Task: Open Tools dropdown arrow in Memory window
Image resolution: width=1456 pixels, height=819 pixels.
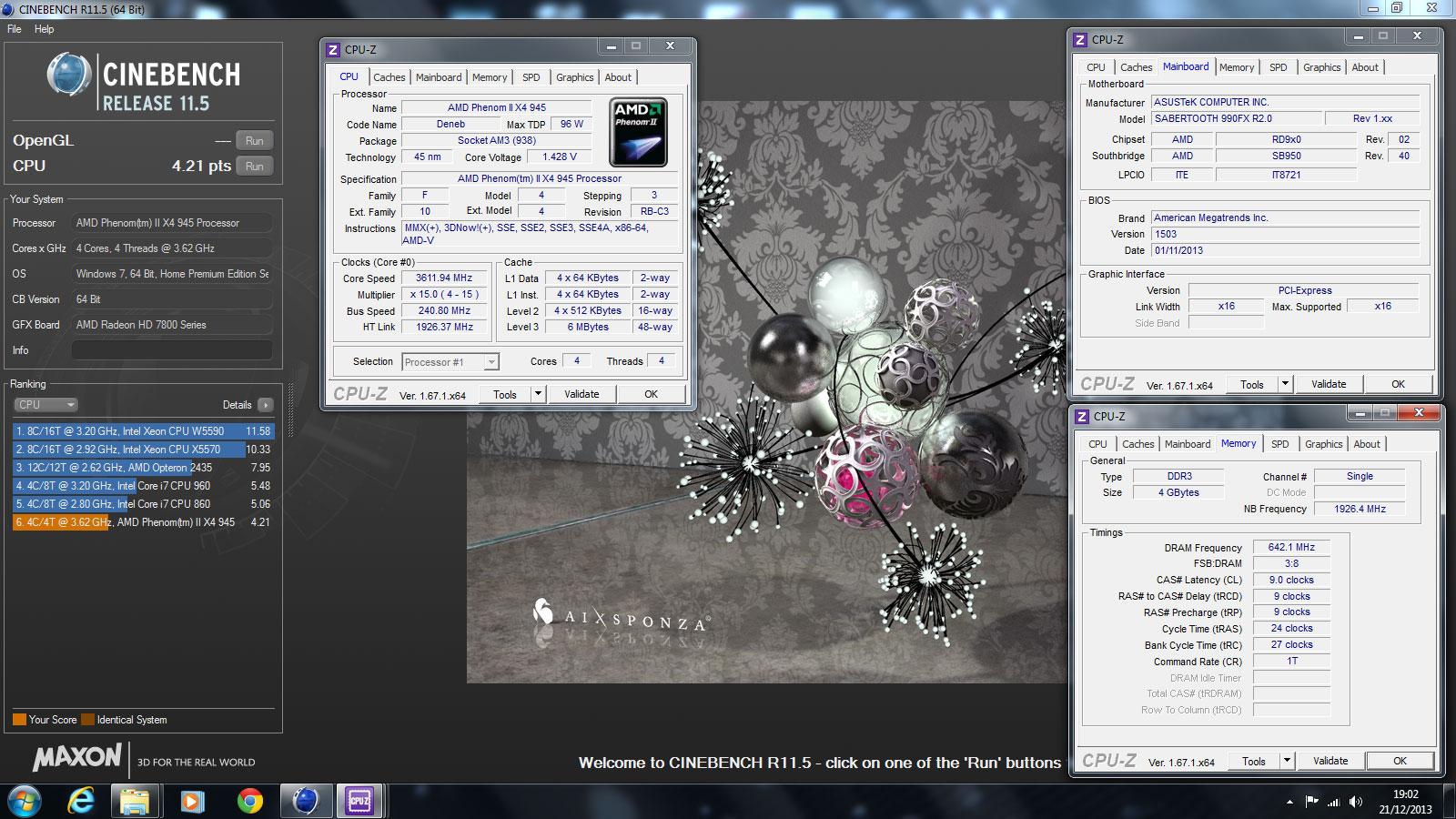Action: point(1288,761)
